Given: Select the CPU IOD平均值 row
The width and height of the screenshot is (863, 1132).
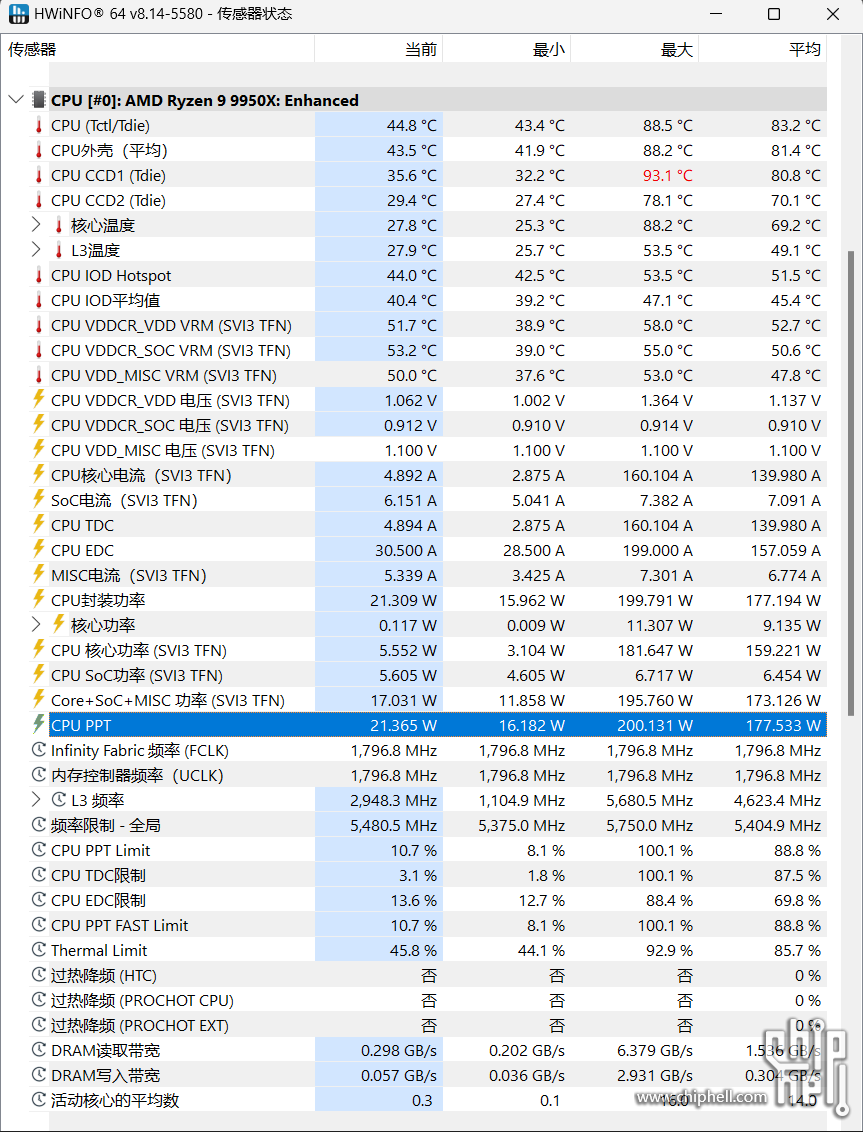Looking at the screenshot, I should (438, 300).
